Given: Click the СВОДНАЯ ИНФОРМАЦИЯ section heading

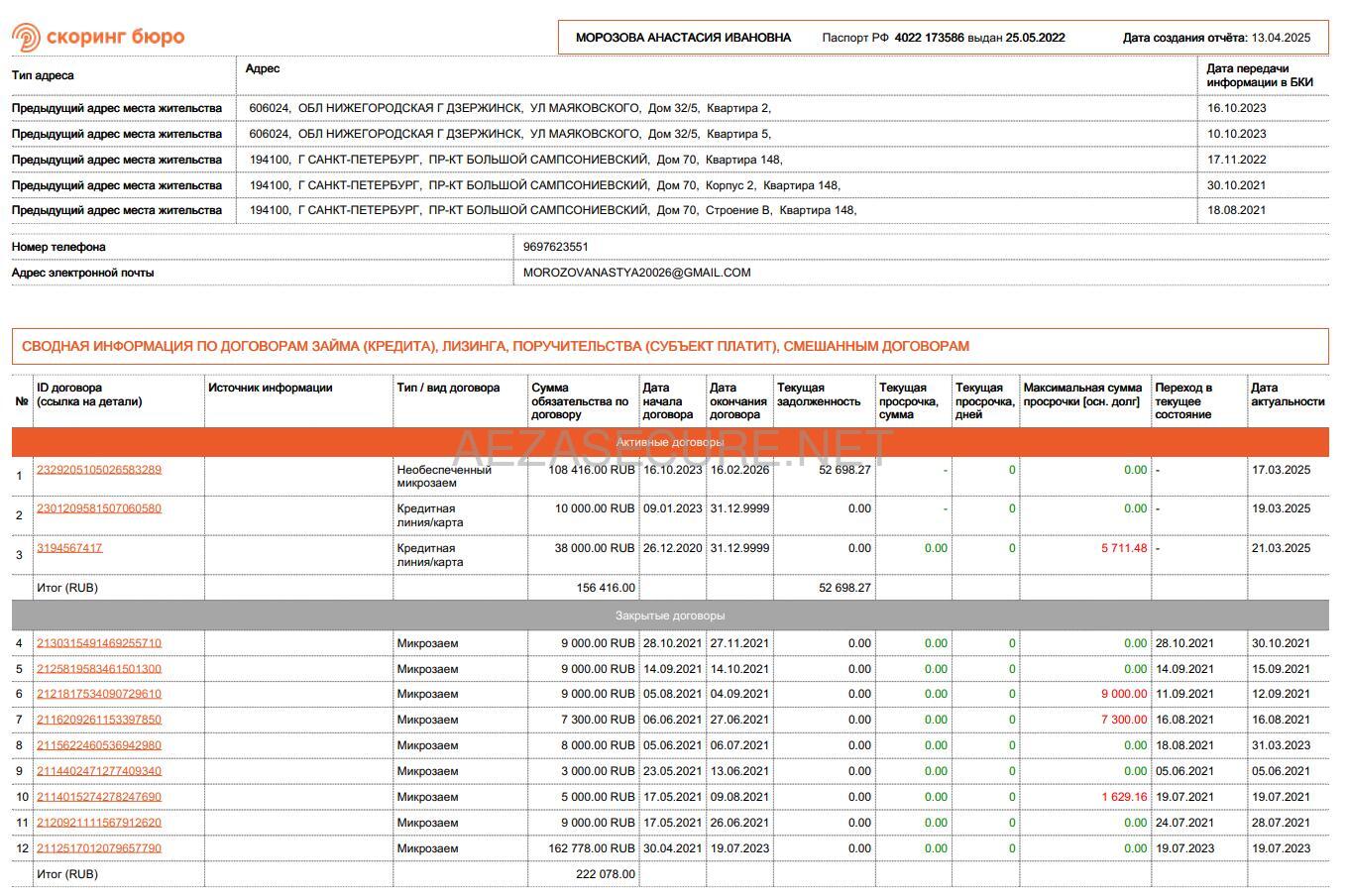Looking at the screenshot, I should [x=496, y=346].
